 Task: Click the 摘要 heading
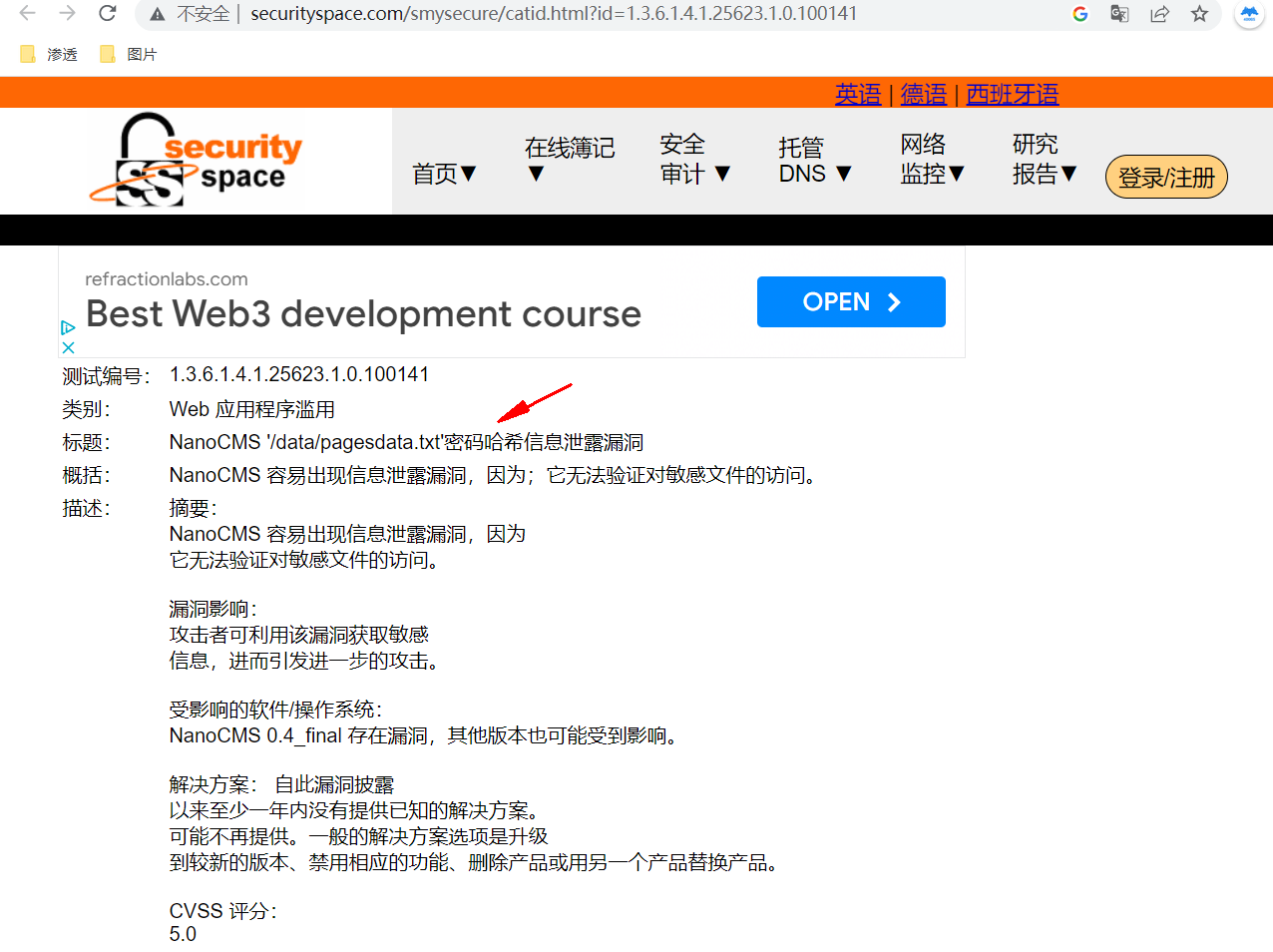193,508
